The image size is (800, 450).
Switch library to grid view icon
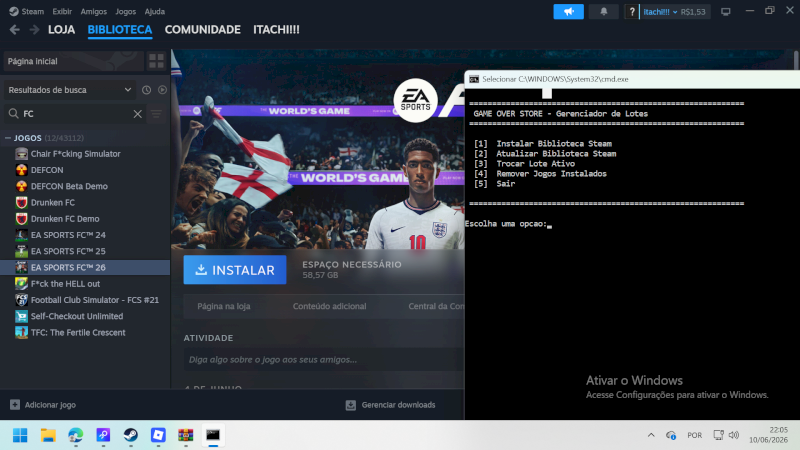(x=156, y=61)
